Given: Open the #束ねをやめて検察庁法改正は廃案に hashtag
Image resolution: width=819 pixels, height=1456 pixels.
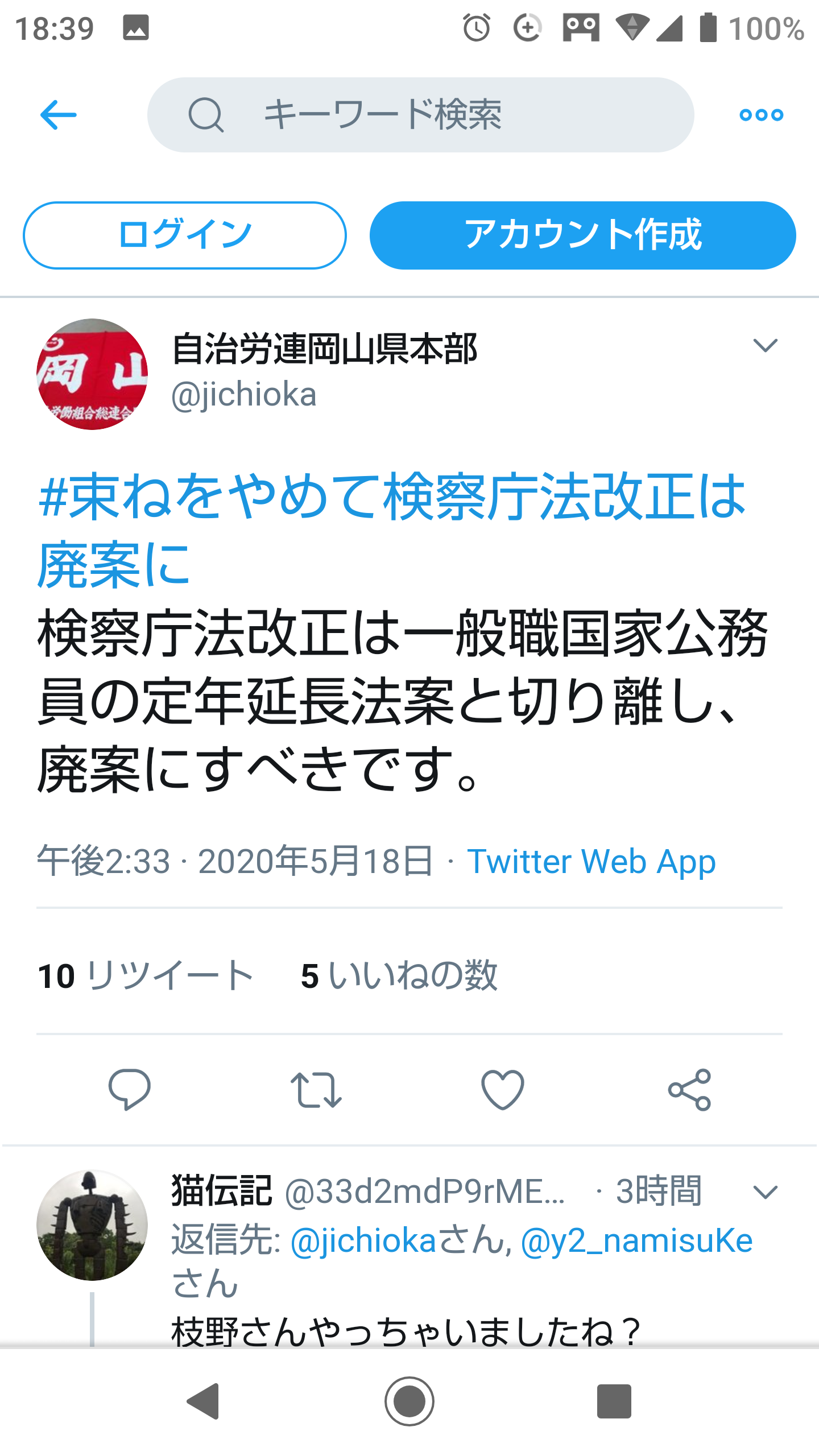Looking at the screenshot, I should 391,530.
